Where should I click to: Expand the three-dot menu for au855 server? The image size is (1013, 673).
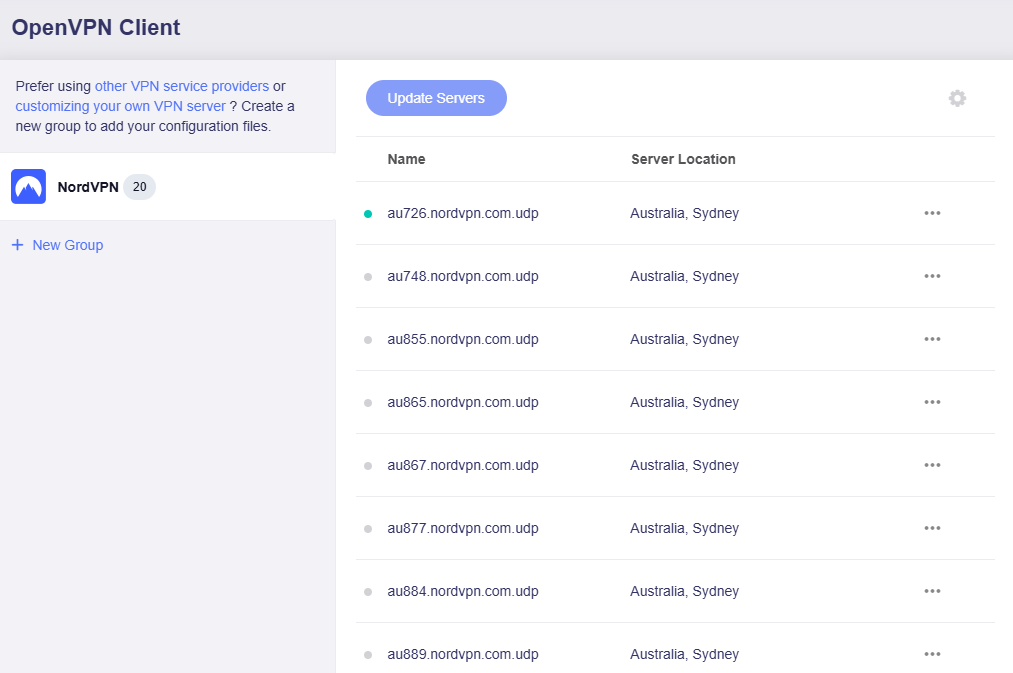932,339
